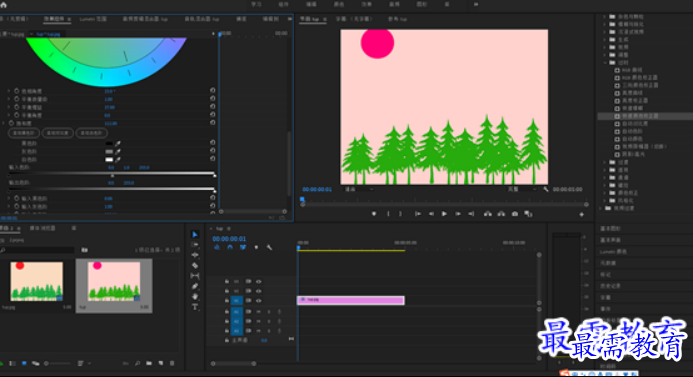
Task: Toggle track lock on clip's video track
Action: [227, 301]
